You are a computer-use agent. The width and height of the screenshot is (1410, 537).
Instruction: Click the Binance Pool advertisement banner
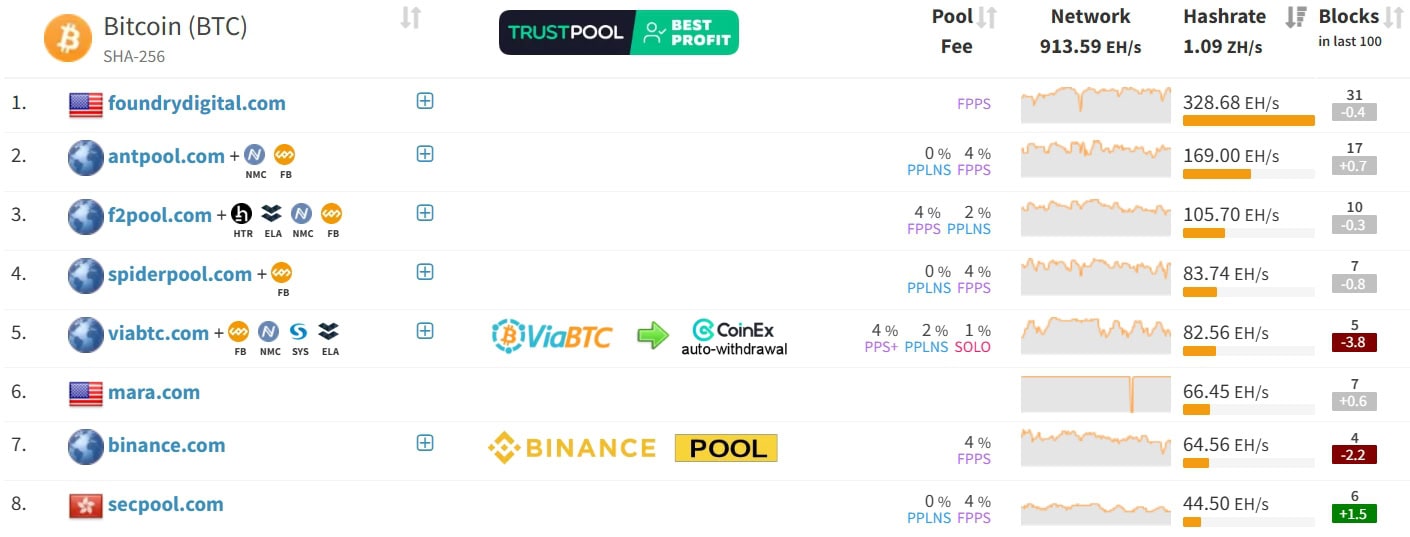tap(632, 448)
